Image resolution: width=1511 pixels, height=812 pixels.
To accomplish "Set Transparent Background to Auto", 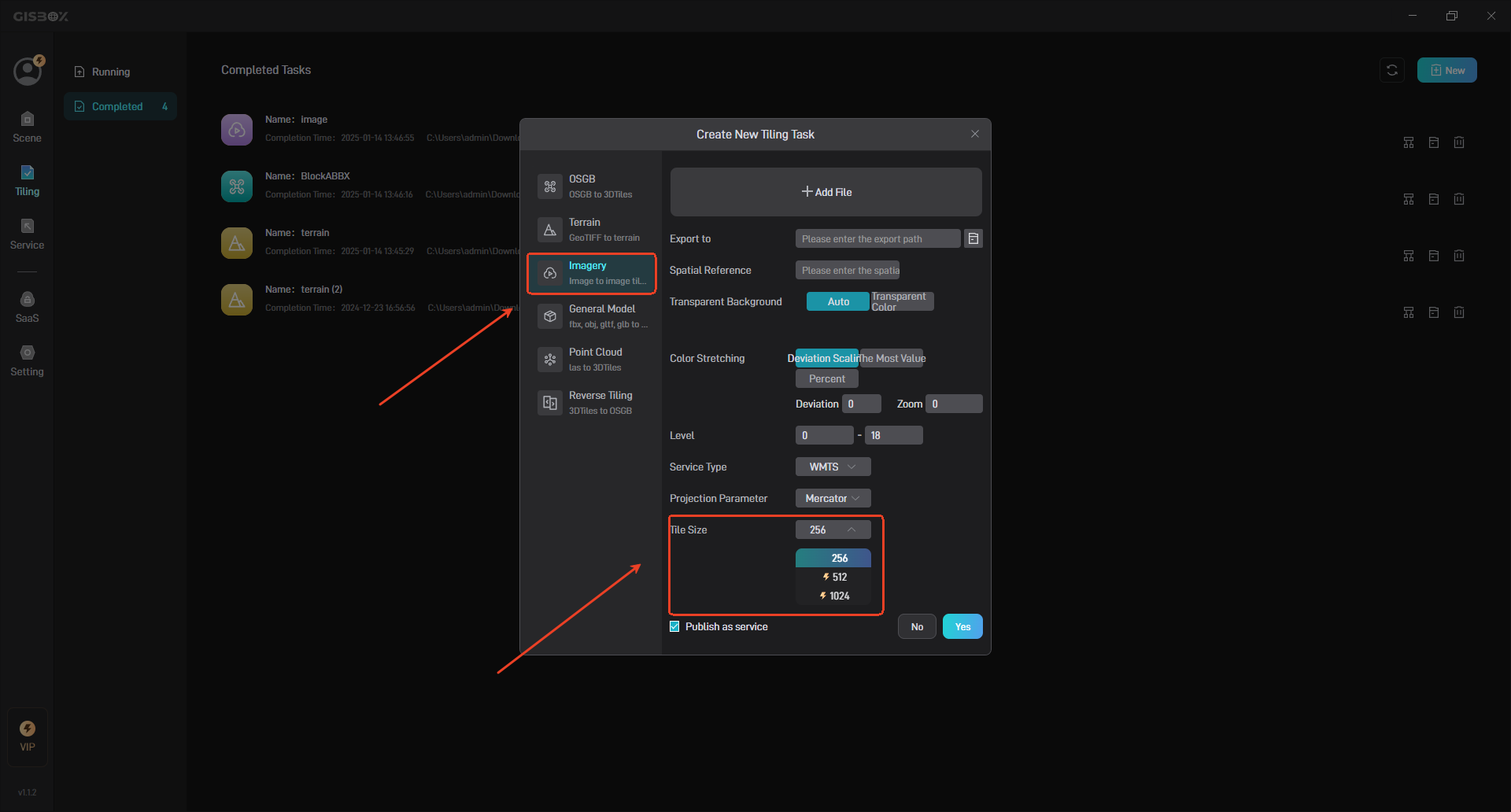I will pos(838,301).
